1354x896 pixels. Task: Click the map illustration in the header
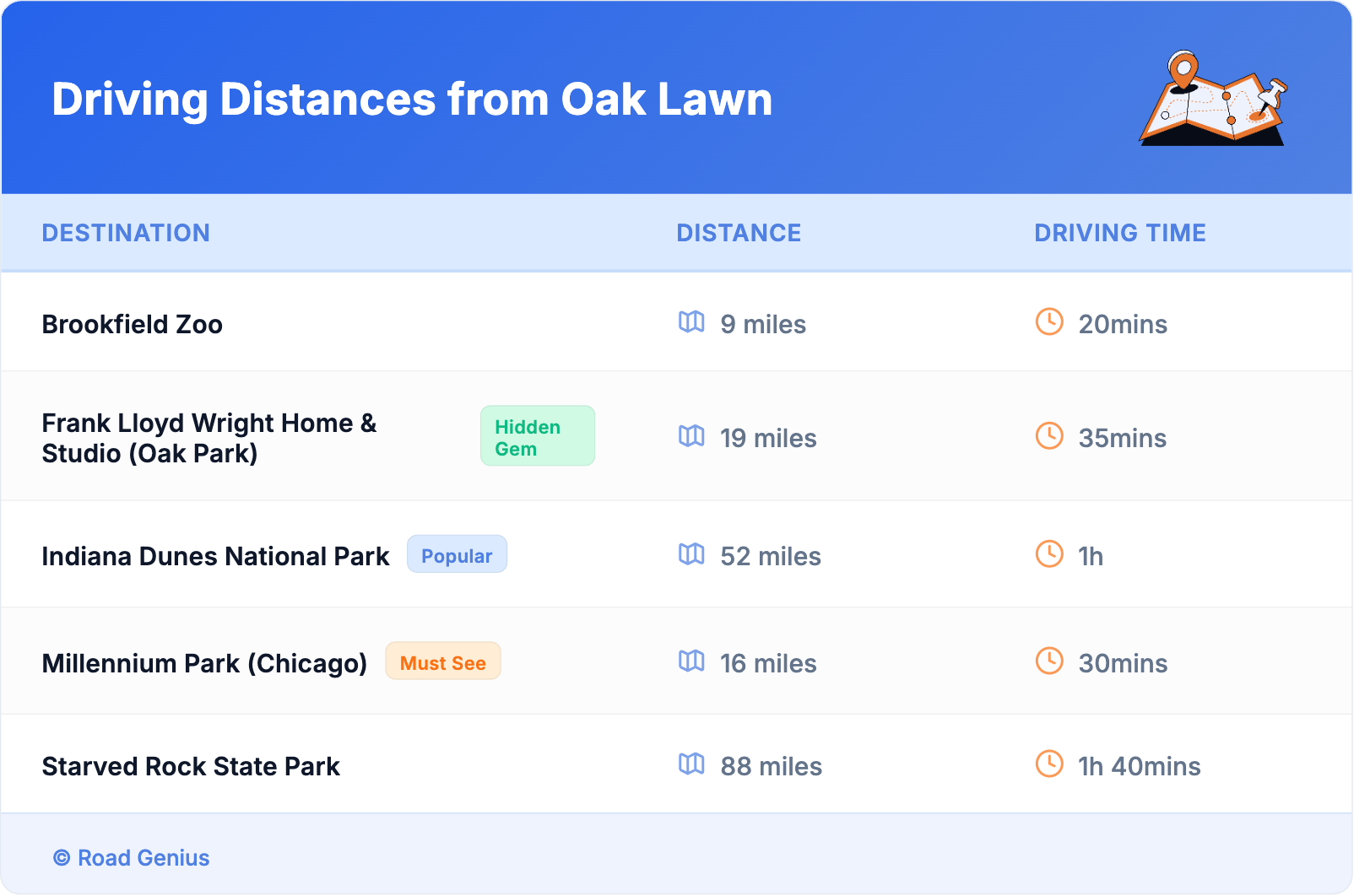(x=1213, y=99)
